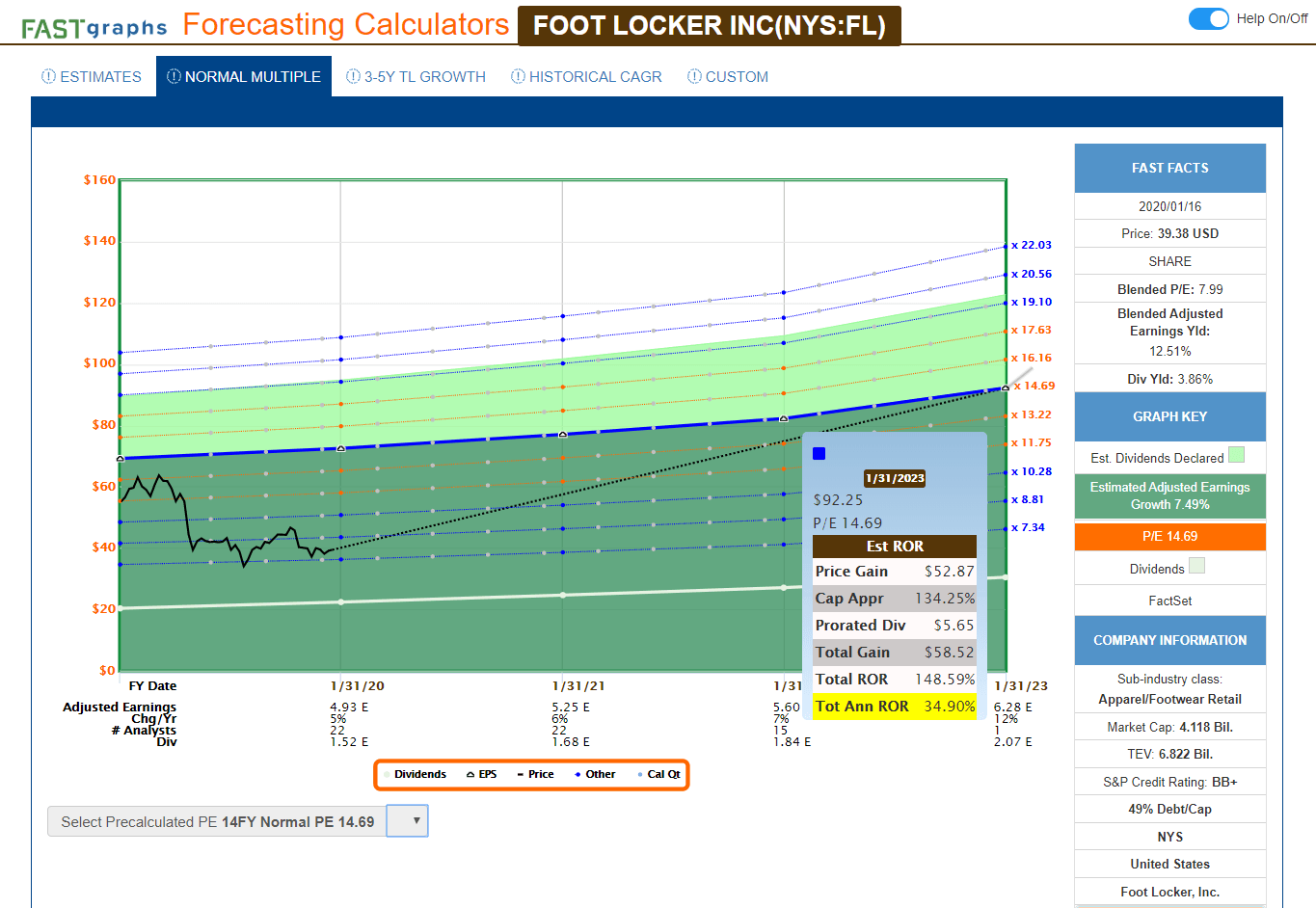The image size is (1316, 908).
Task: Open the ESTIMATES tab
Action: [x=92, y=76]
